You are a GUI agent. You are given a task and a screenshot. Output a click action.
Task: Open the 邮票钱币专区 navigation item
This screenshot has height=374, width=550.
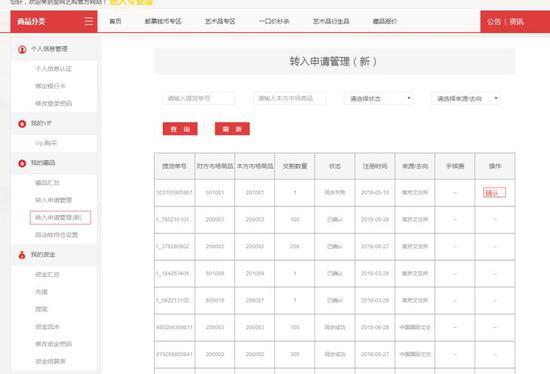point(163,21)
